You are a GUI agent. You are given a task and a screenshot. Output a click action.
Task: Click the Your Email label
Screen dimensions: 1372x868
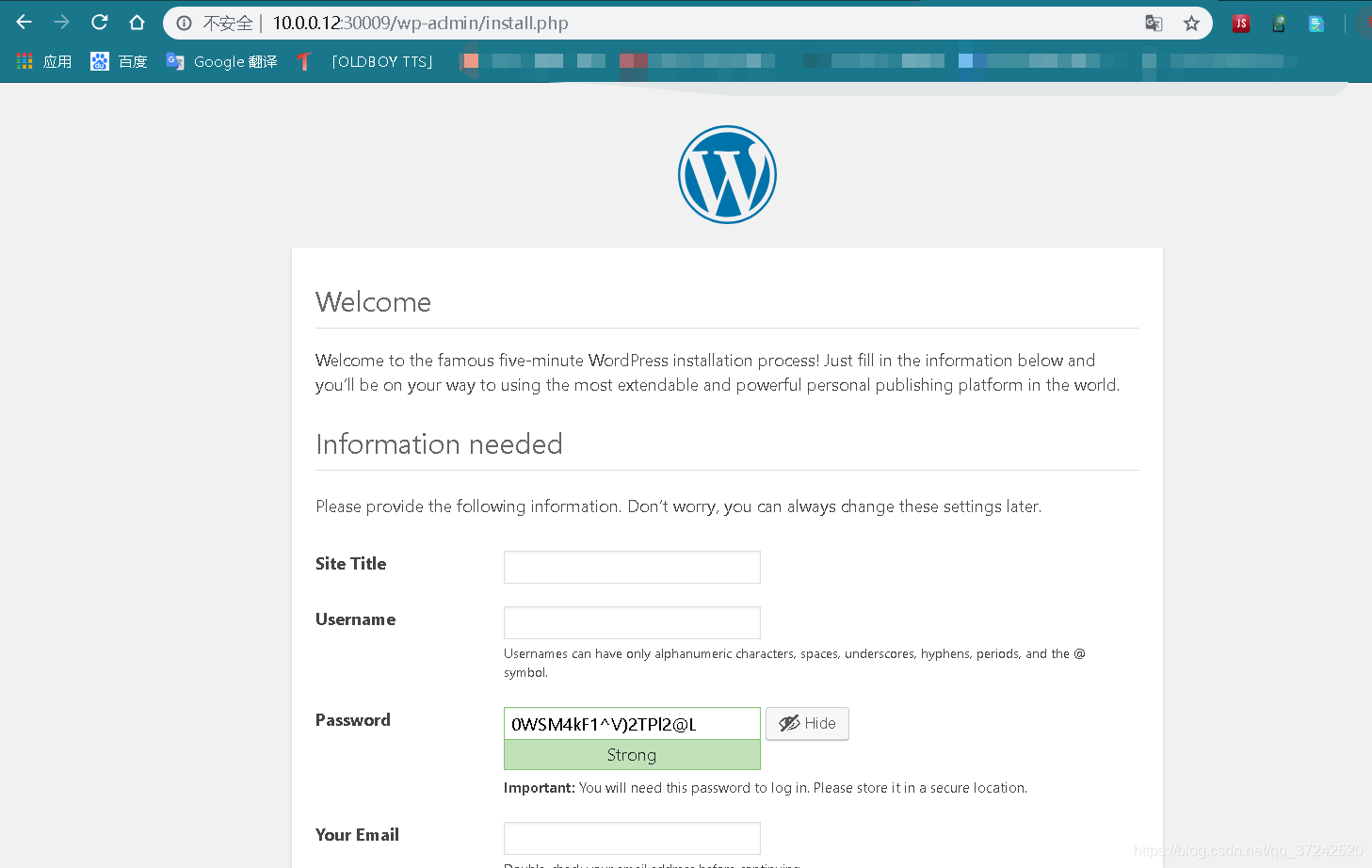(357, 835)
